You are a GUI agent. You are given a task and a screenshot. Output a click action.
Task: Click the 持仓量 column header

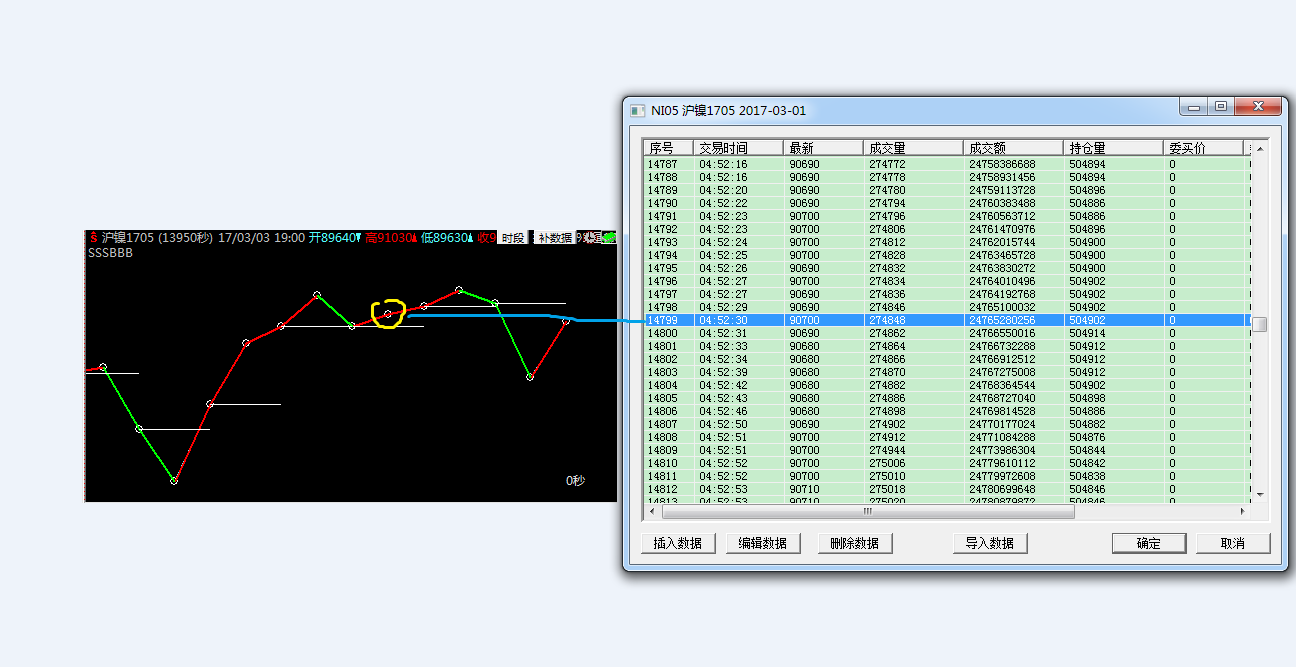point(1113,148)
